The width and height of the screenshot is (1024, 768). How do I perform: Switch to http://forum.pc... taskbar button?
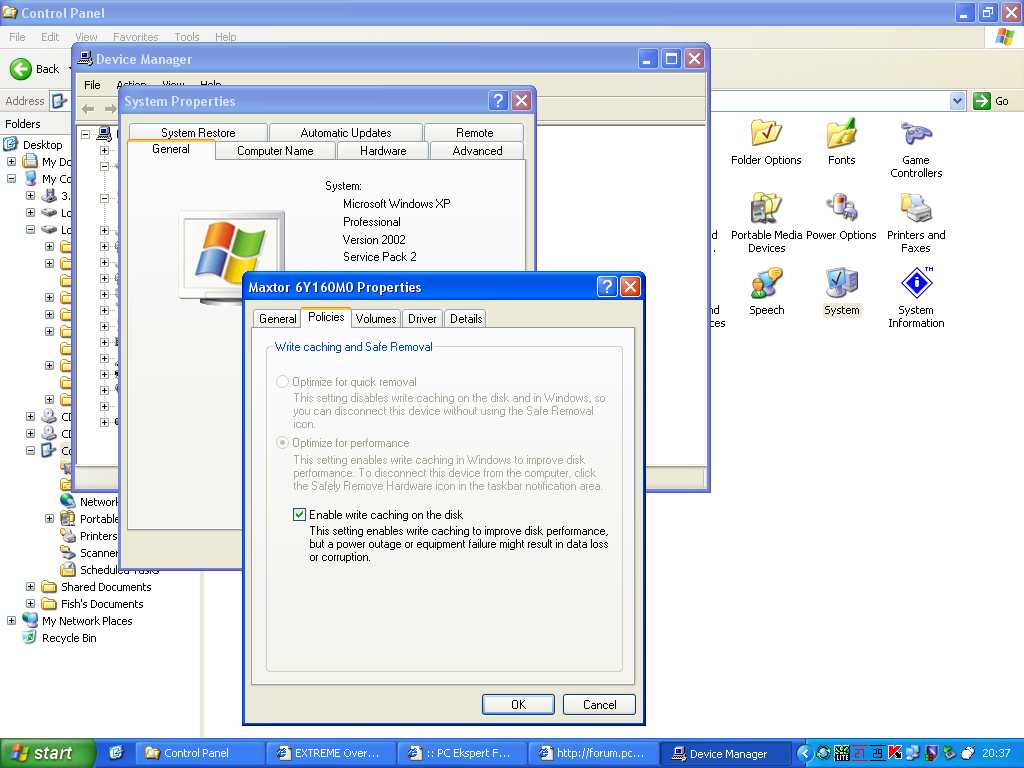pos(592,753)
